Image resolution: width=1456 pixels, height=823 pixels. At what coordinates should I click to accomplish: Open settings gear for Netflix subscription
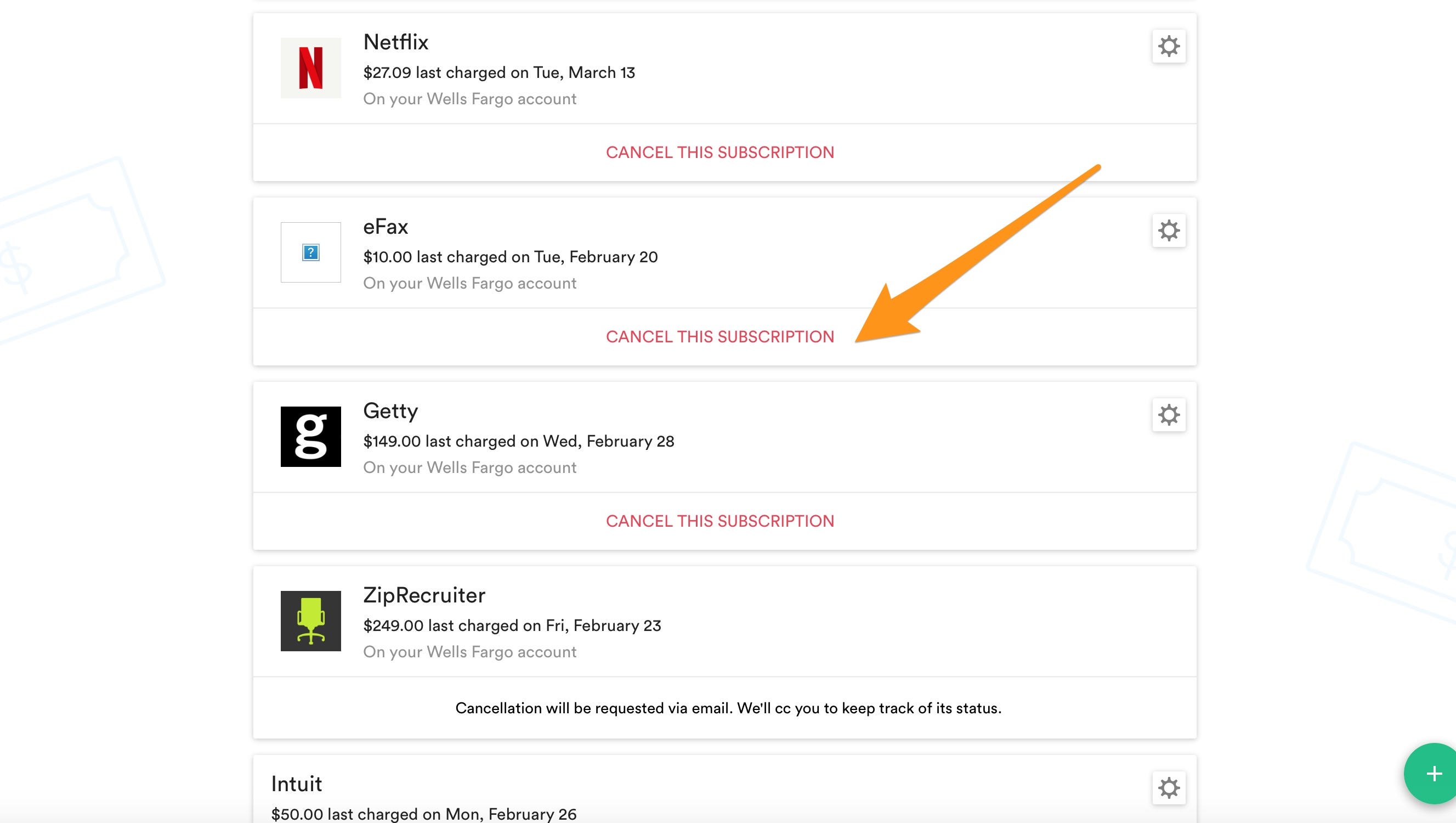[1169, 46]
